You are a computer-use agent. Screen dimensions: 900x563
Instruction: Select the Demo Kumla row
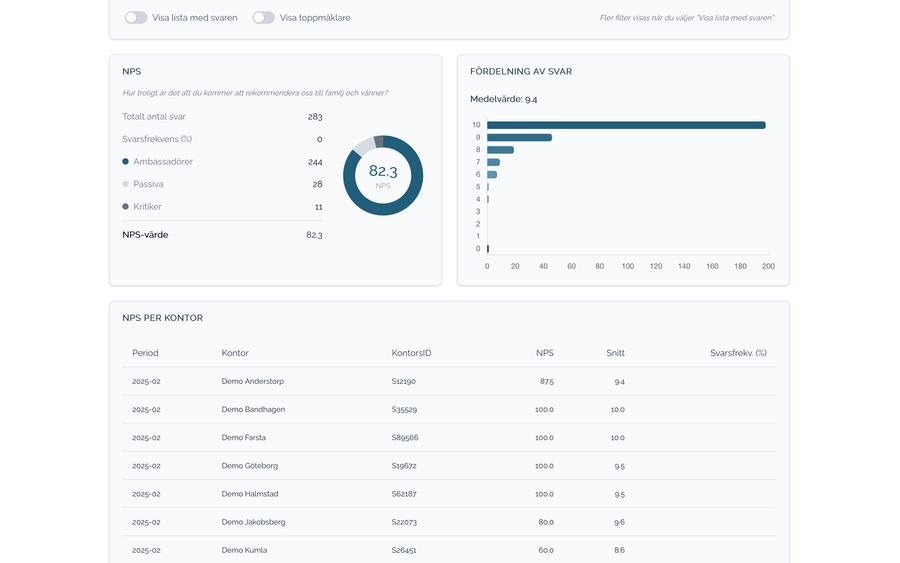449,550
